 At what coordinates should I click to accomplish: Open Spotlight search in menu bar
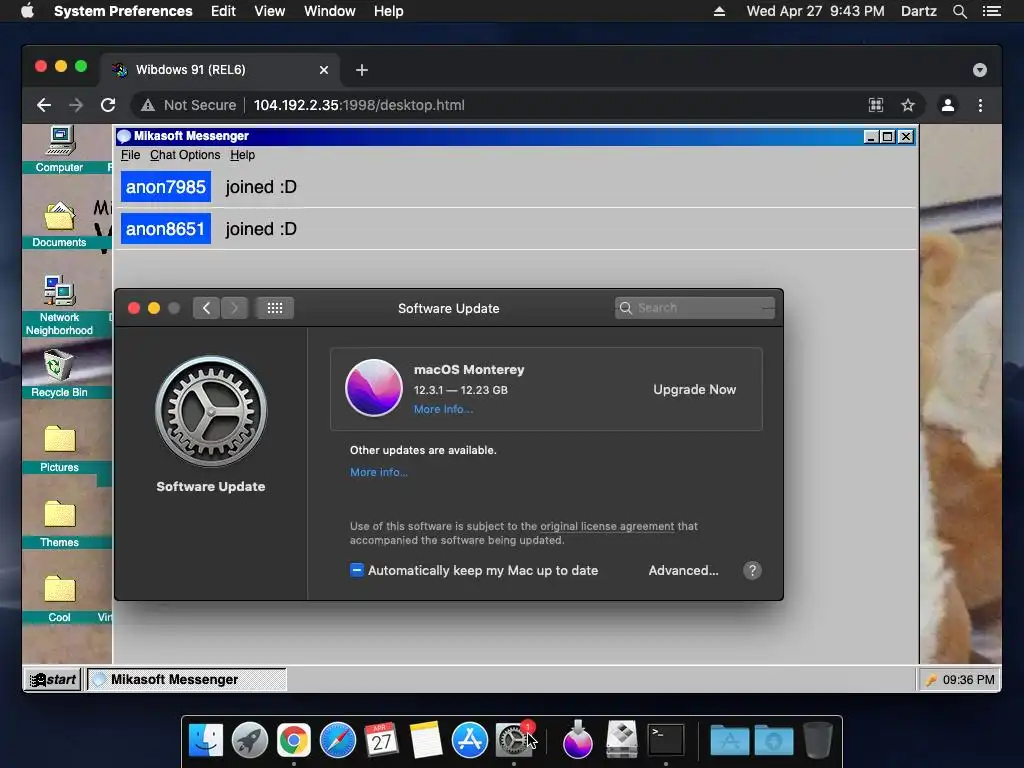coord(959,11)
